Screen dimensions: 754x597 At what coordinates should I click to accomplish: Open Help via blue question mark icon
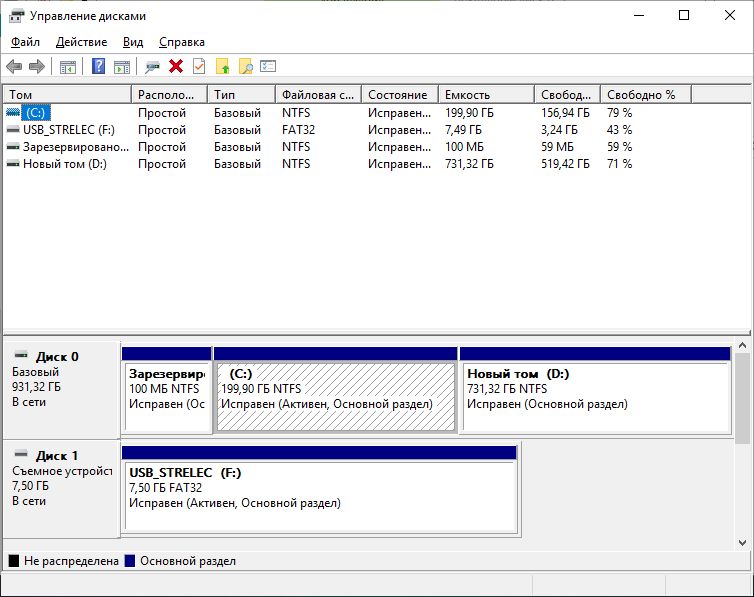pyautogui.click(x=98, y=67)
